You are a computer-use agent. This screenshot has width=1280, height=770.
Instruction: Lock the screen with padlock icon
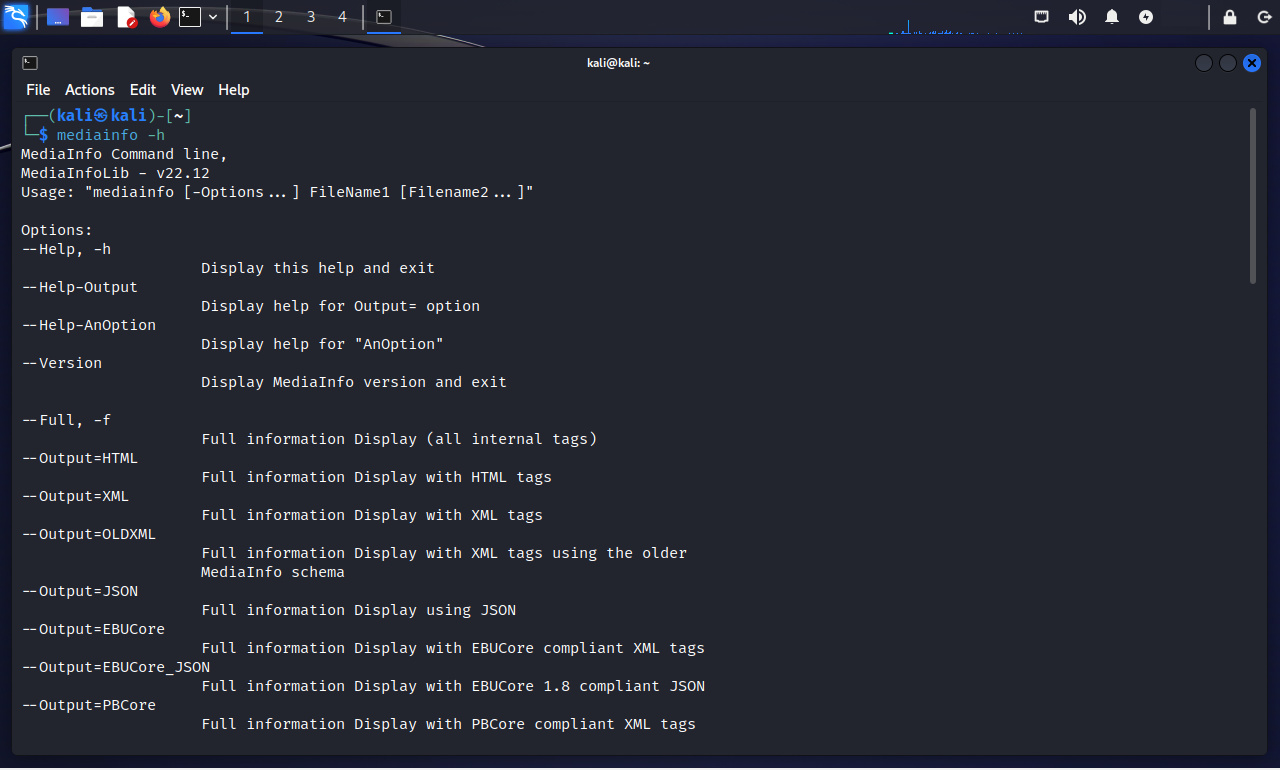pyautogui.click(x=1230, y=17)
